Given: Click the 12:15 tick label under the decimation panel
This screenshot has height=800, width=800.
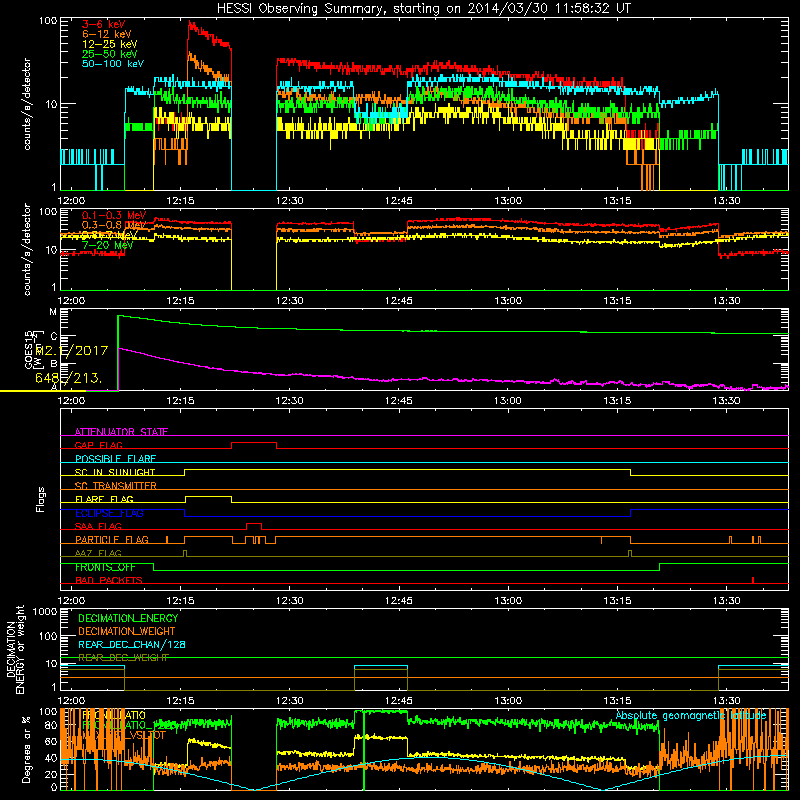Looking at the screenshot, I should pos(180,701).
